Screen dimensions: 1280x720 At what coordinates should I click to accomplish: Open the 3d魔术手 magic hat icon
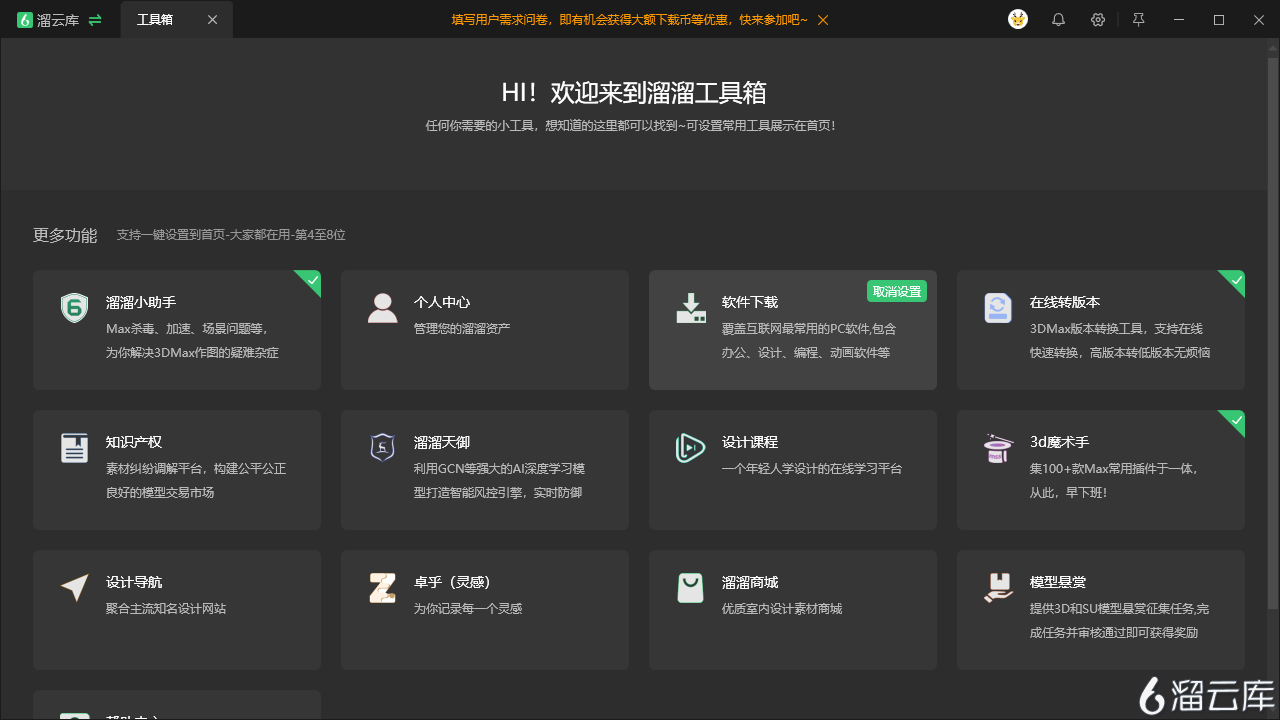pos(998,448)
